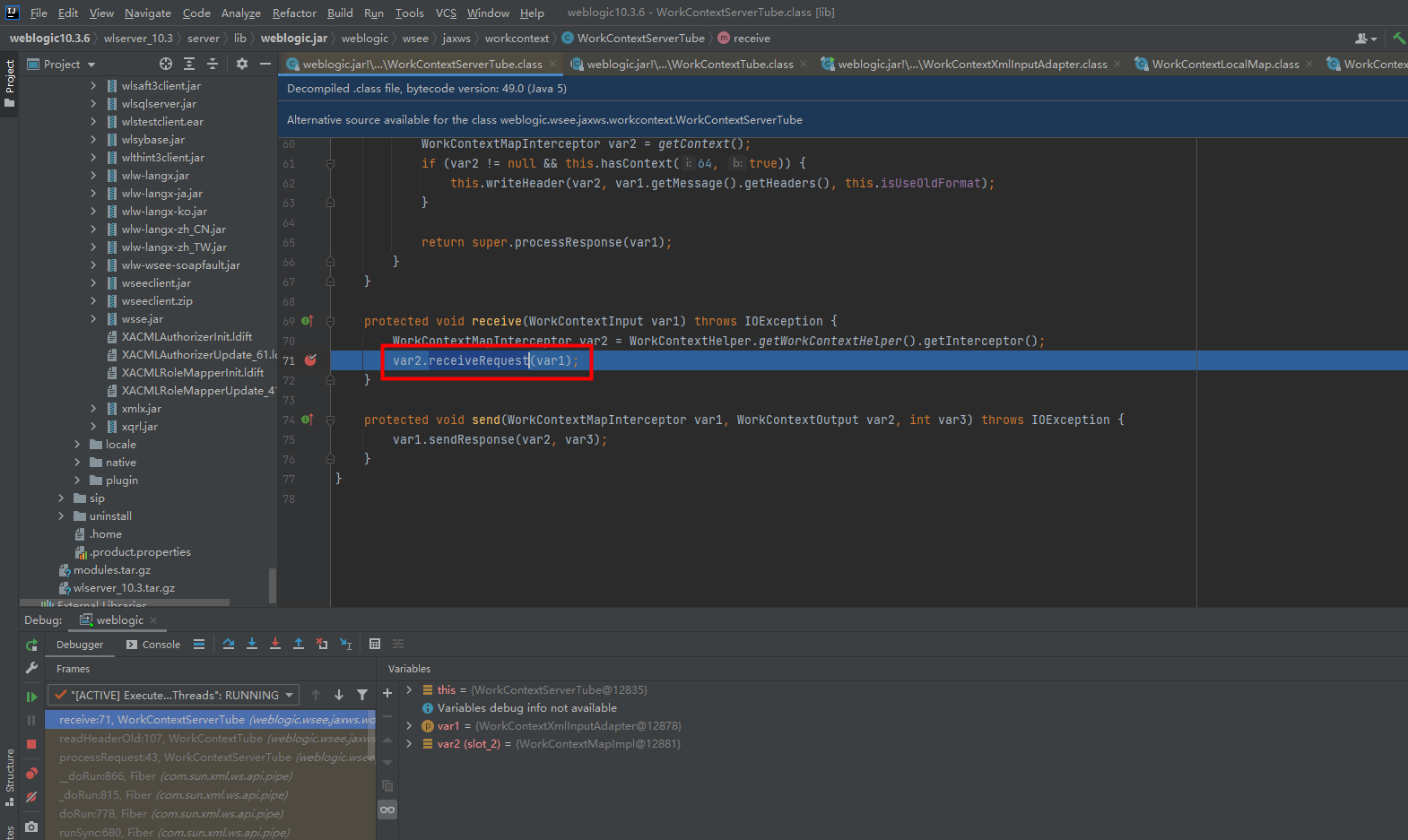Open the VCS menu
The height and width of the screenshot is (840, 1408).
446,13
